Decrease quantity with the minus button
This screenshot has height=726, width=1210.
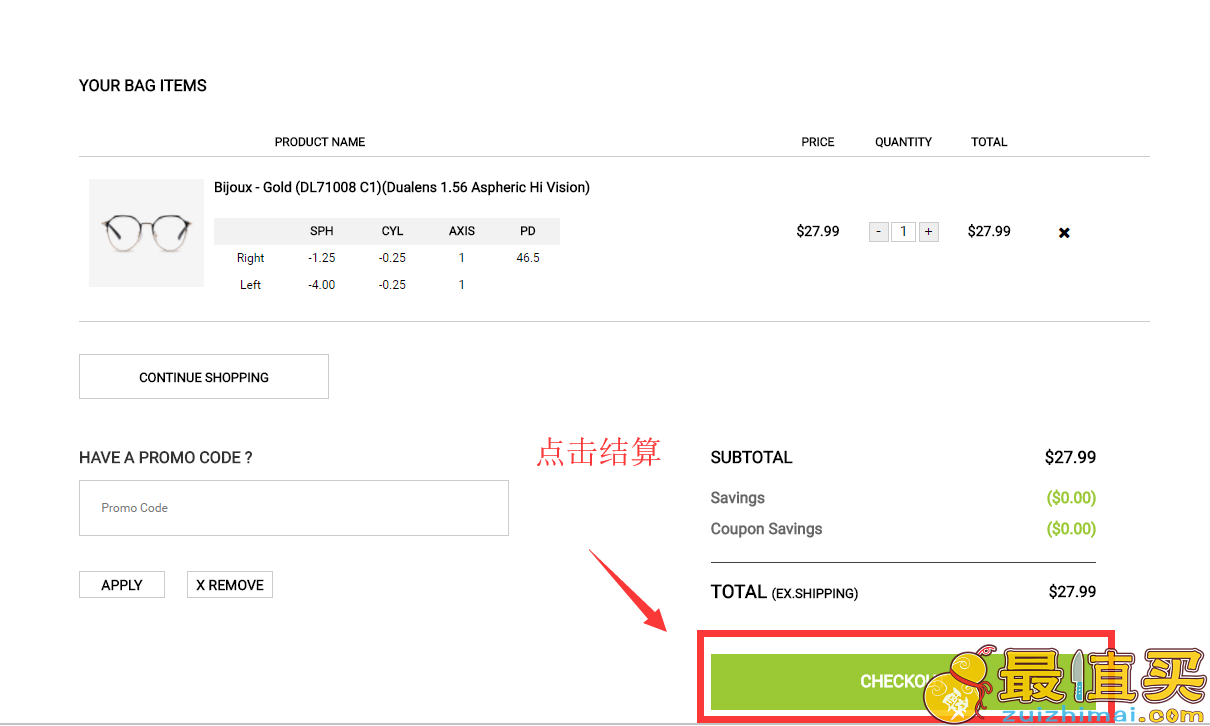(879, 232)
